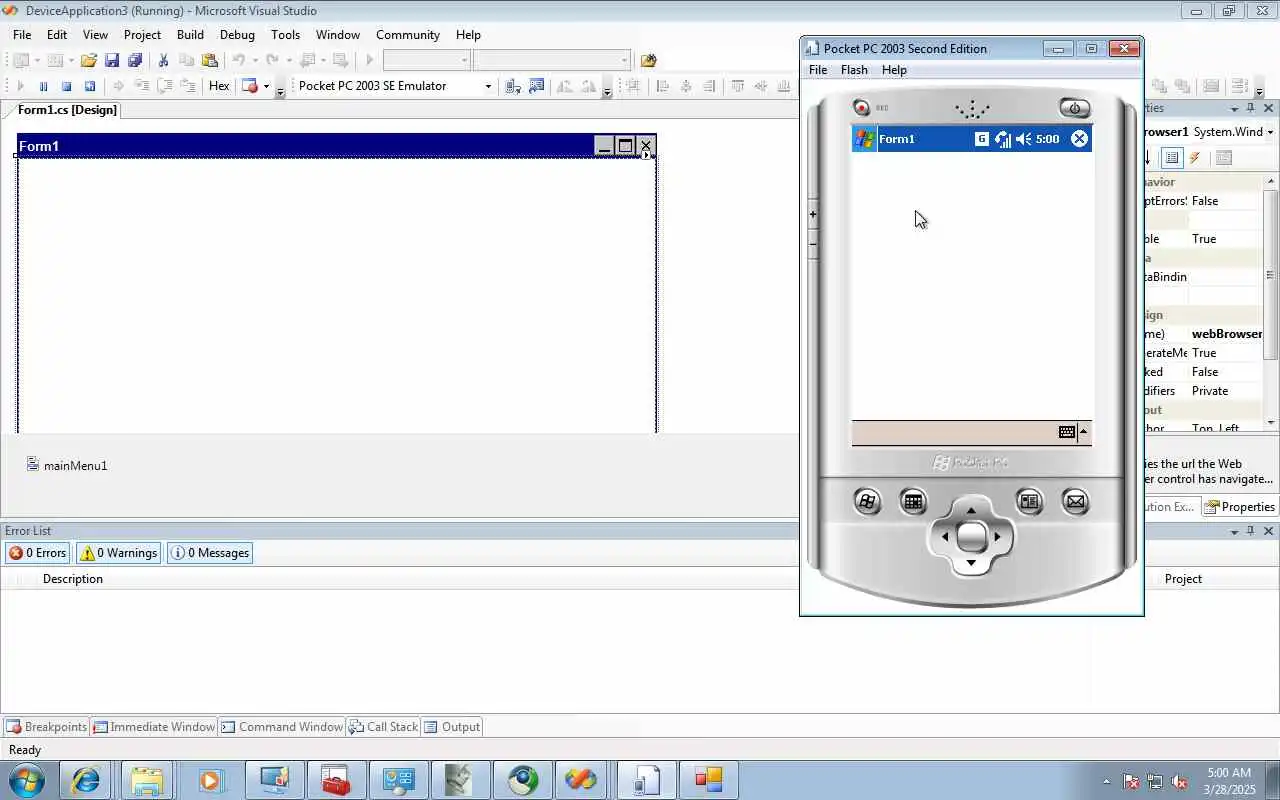Screen dimensions: 1280x800
Task: Click the emulator Calendar hardware button
Action: click(x=913, y=502)
